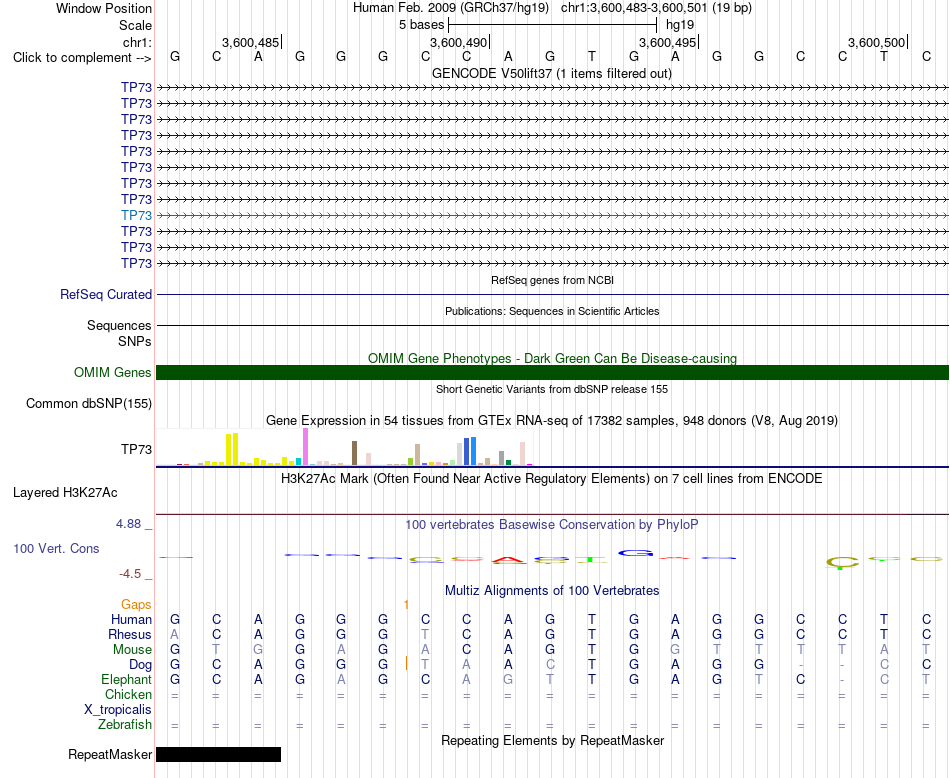This screenshot has width=950, height=778.
Task: Click the 4.88 conservation axis maximum
Action: [x=128, y=524]
